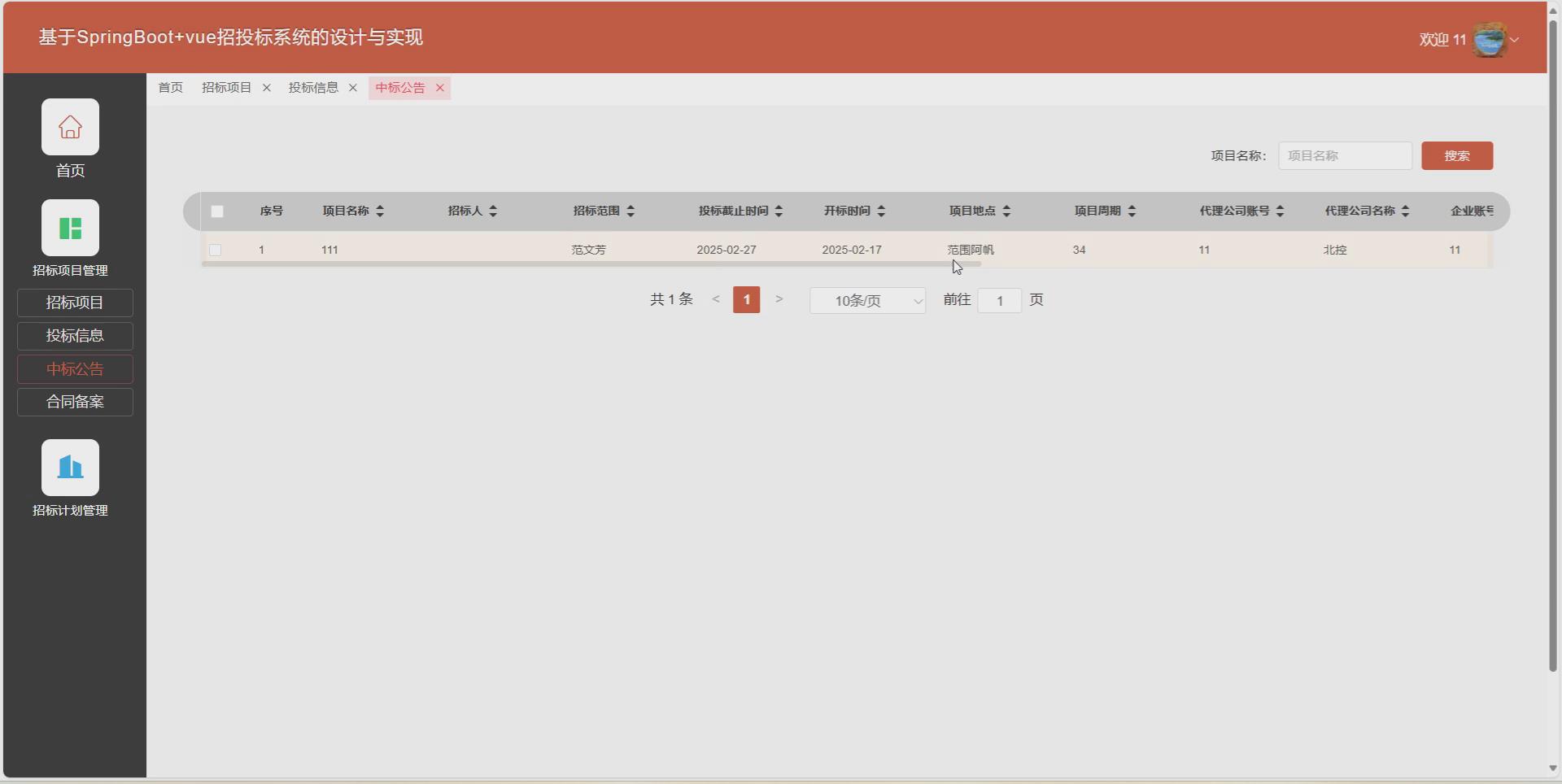
Task: Click the 首页 home icon in sidebar
Action: pos(70,127)
